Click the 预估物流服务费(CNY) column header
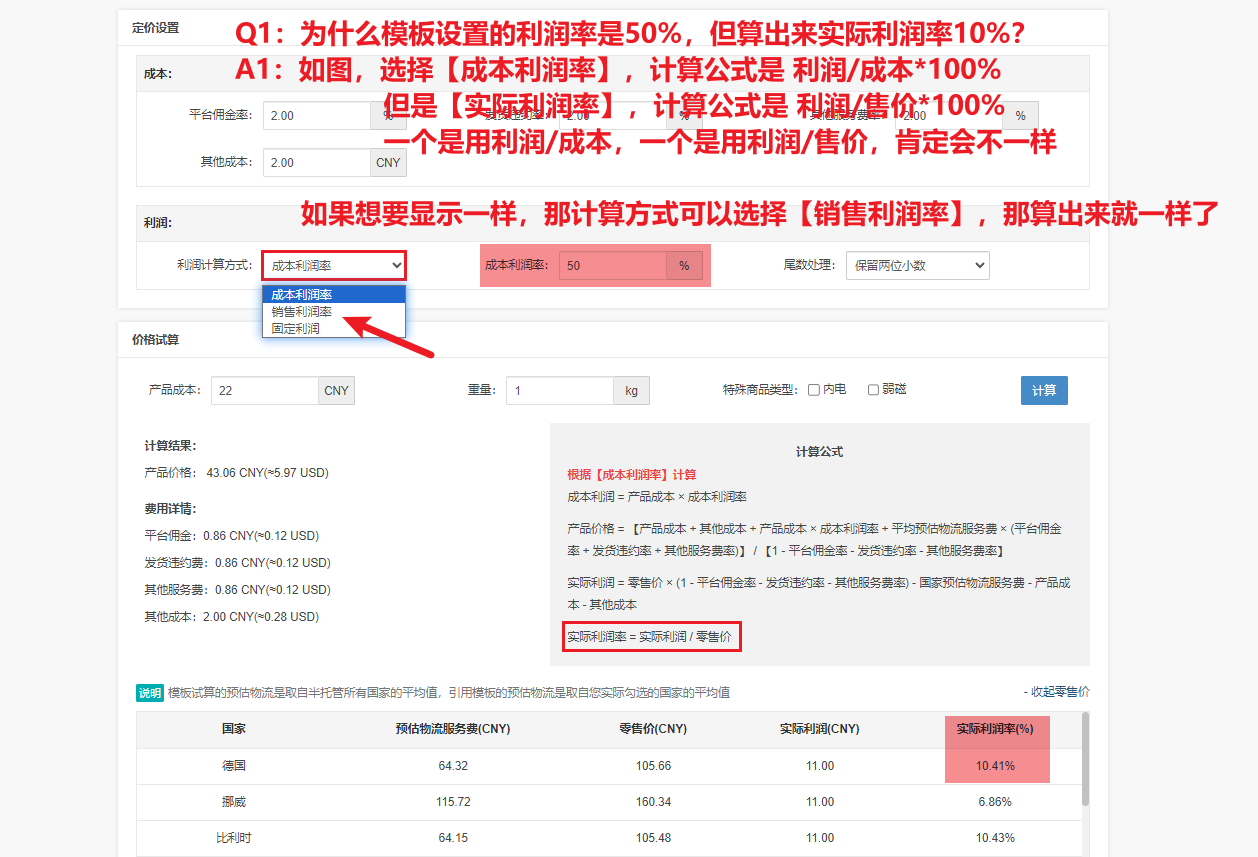The height and width of the screenshot is (857, 1258). point(453,729)
